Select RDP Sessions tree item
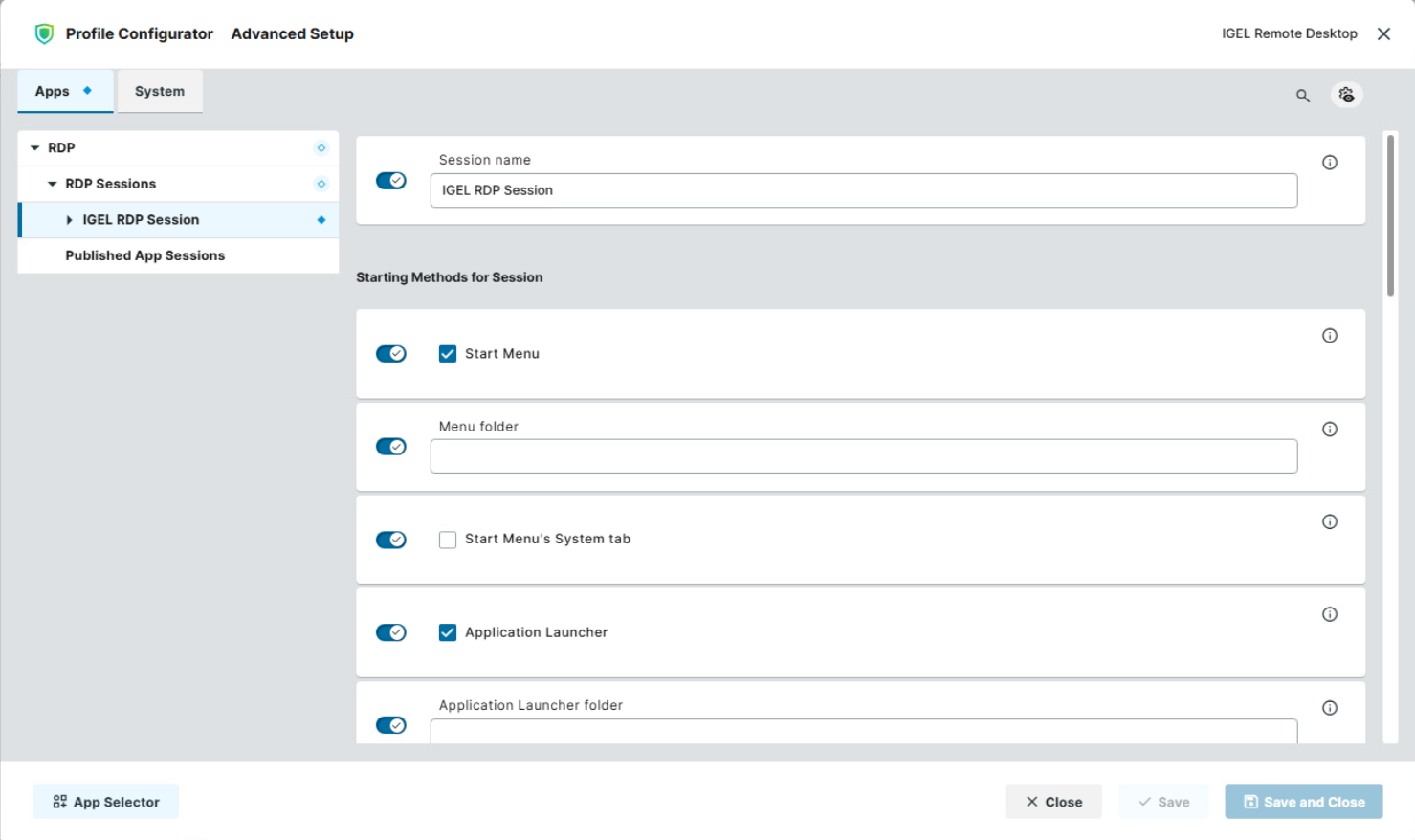 pyautogui.click(x=178, y=184)
